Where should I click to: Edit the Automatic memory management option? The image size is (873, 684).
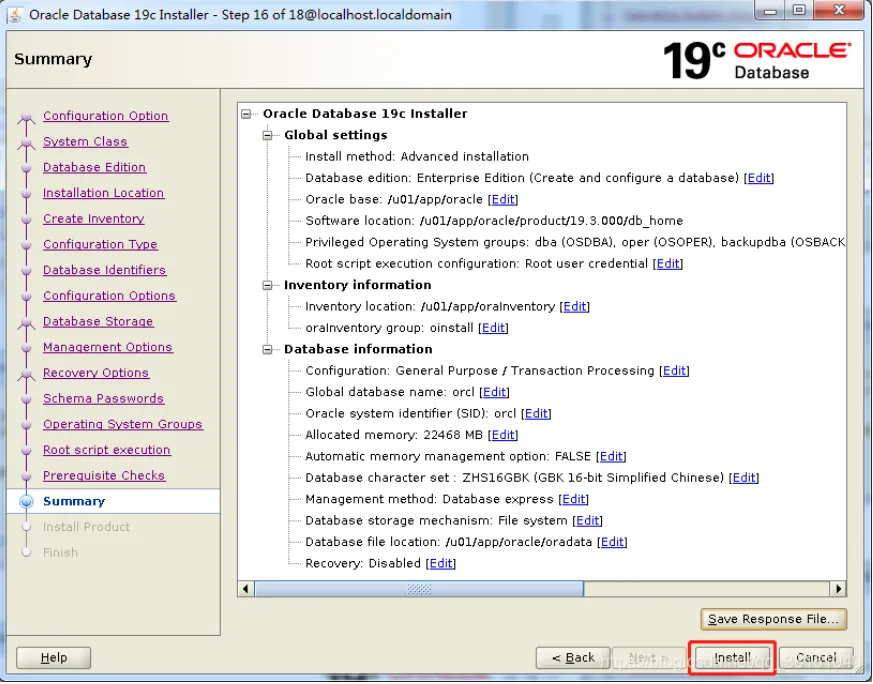pos(611,456)
